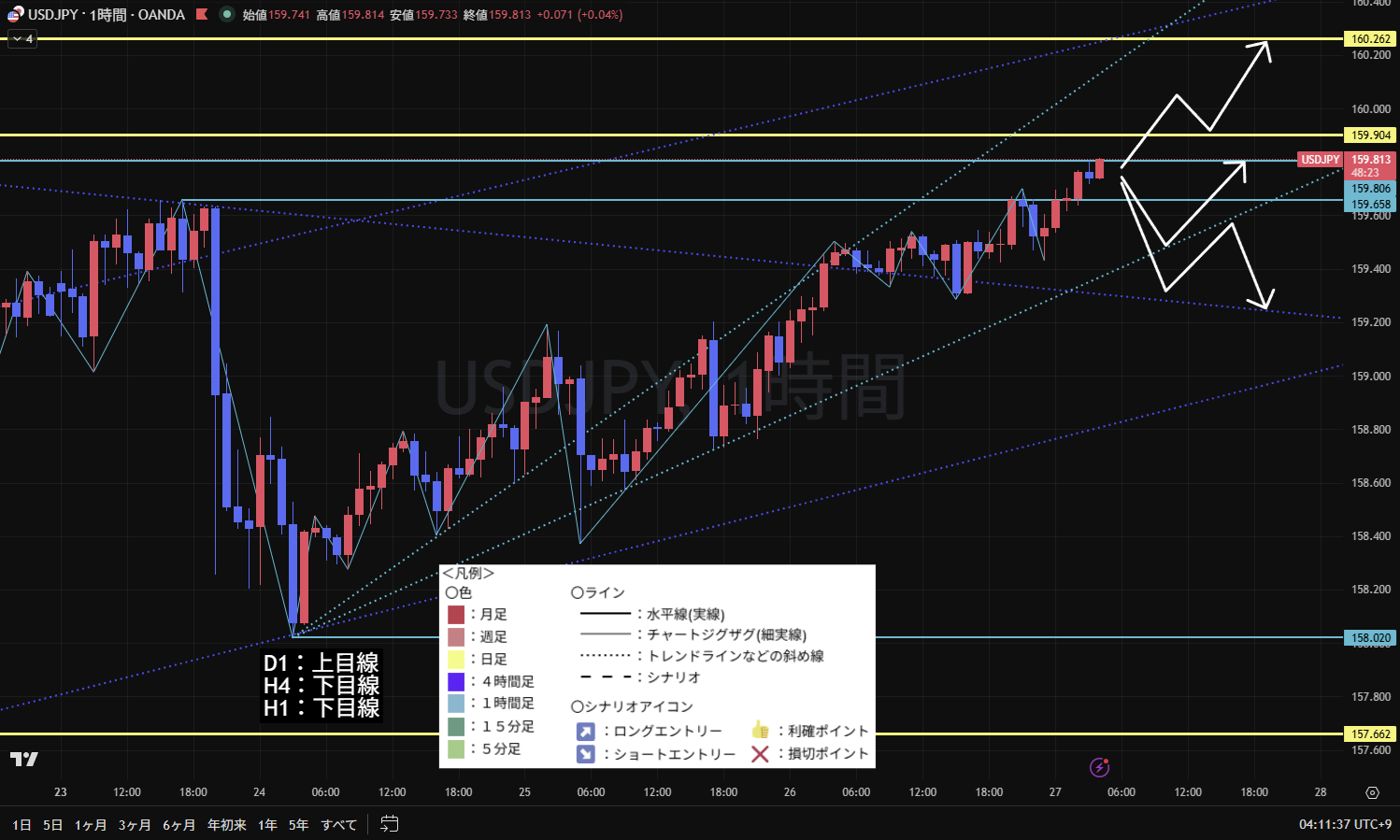
Task: Click the yellow 日足 color swatch in legend
Action: (x=456, y=659)
